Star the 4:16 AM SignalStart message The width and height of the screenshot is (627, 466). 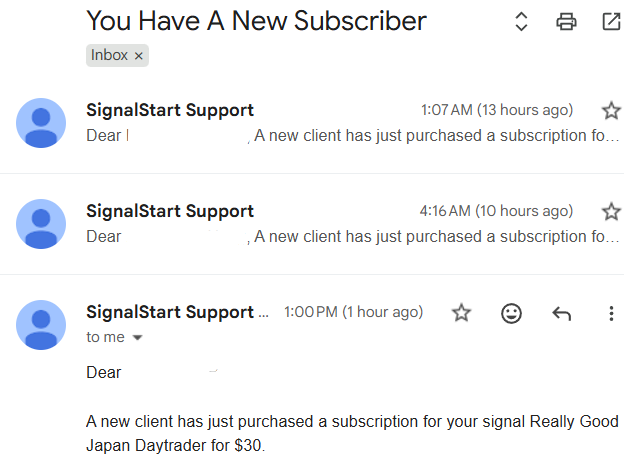[x=611, y=211]
